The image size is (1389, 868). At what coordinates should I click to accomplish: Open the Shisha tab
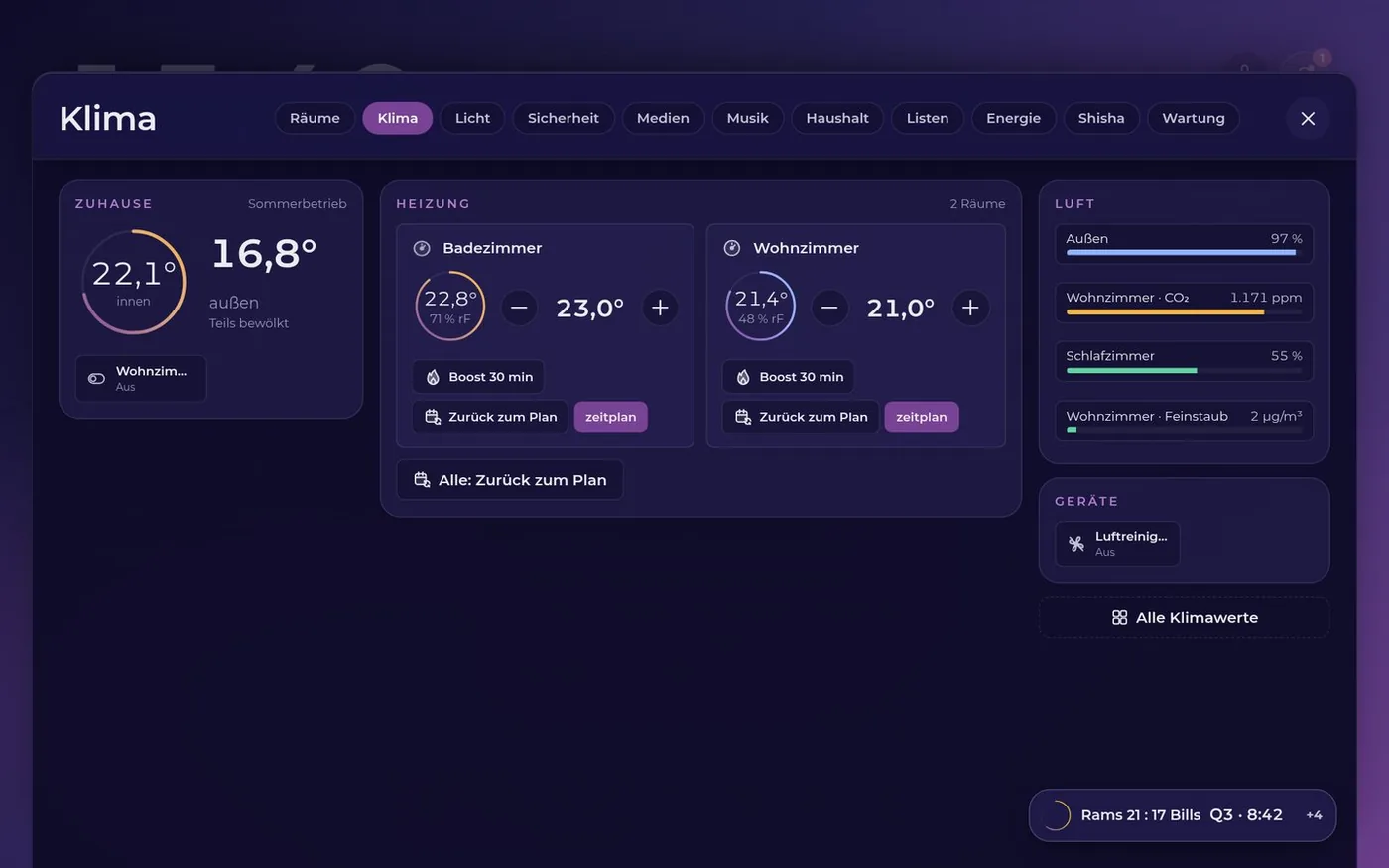click(1101, 118)
